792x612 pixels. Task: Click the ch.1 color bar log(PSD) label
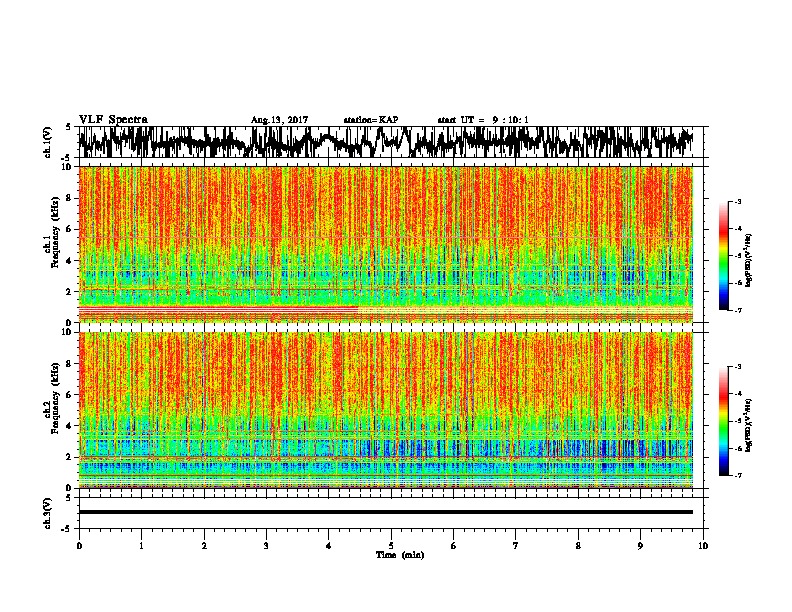(748, 260)
